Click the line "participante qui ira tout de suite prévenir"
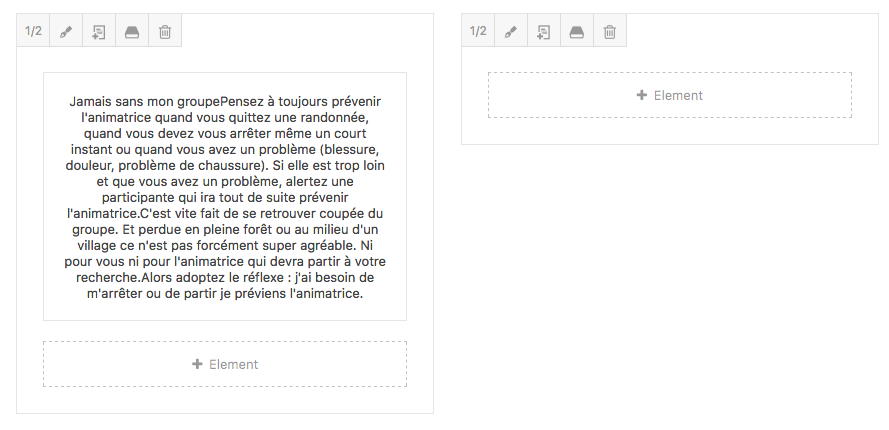Screen dimensions: 889x430 [x=225, y=197]
